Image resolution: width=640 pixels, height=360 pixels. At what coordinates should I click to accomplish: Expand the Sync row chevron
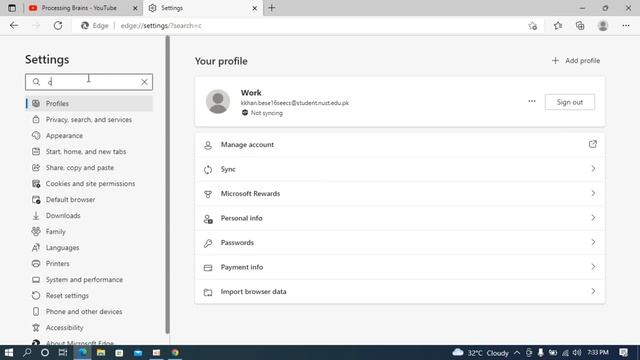pos(593,169)
